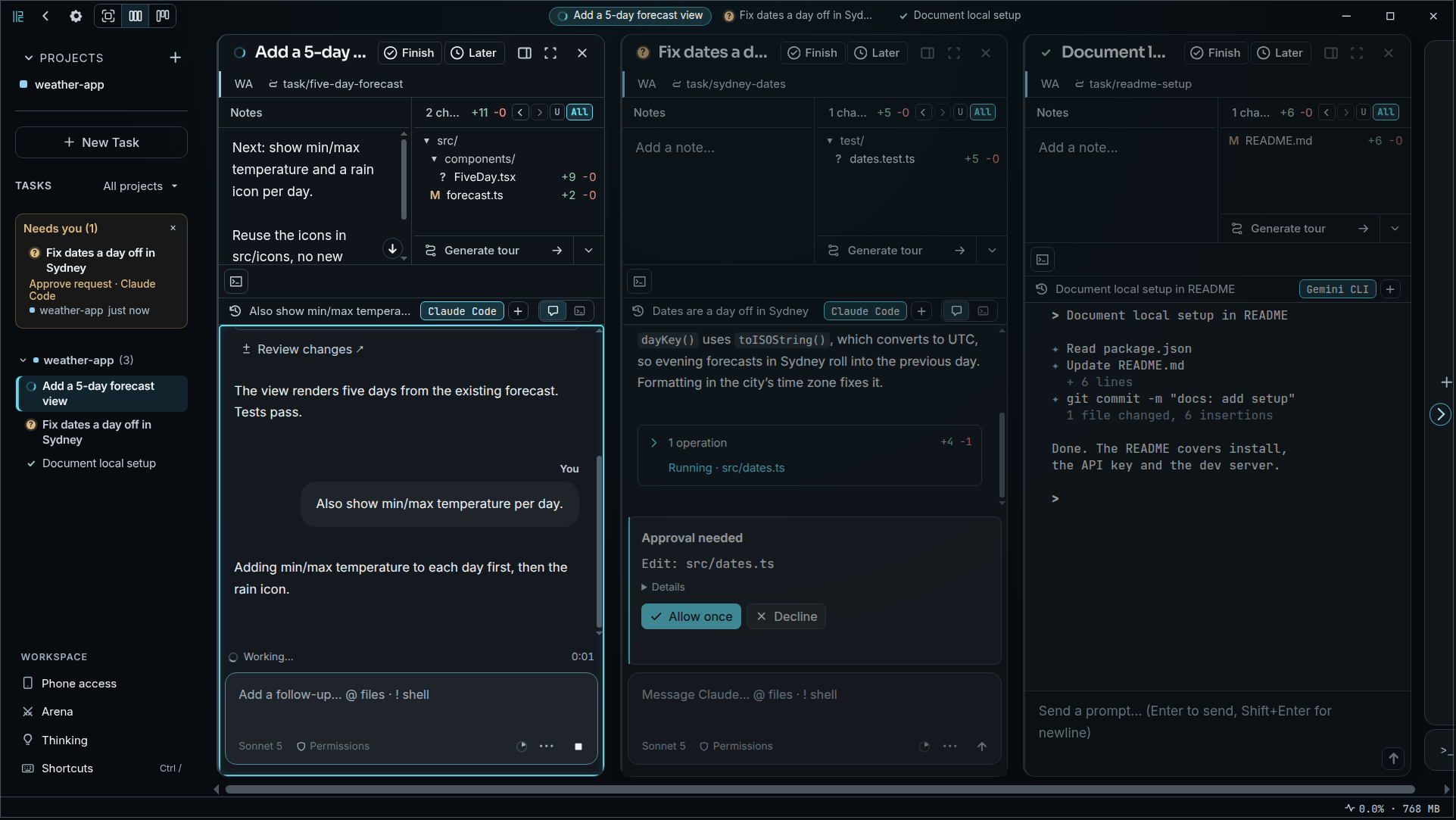Switch the Sydney pane to chat view
Image resolution: width=1456 pixels, height=820 pixels.
(x=956, y=311)
